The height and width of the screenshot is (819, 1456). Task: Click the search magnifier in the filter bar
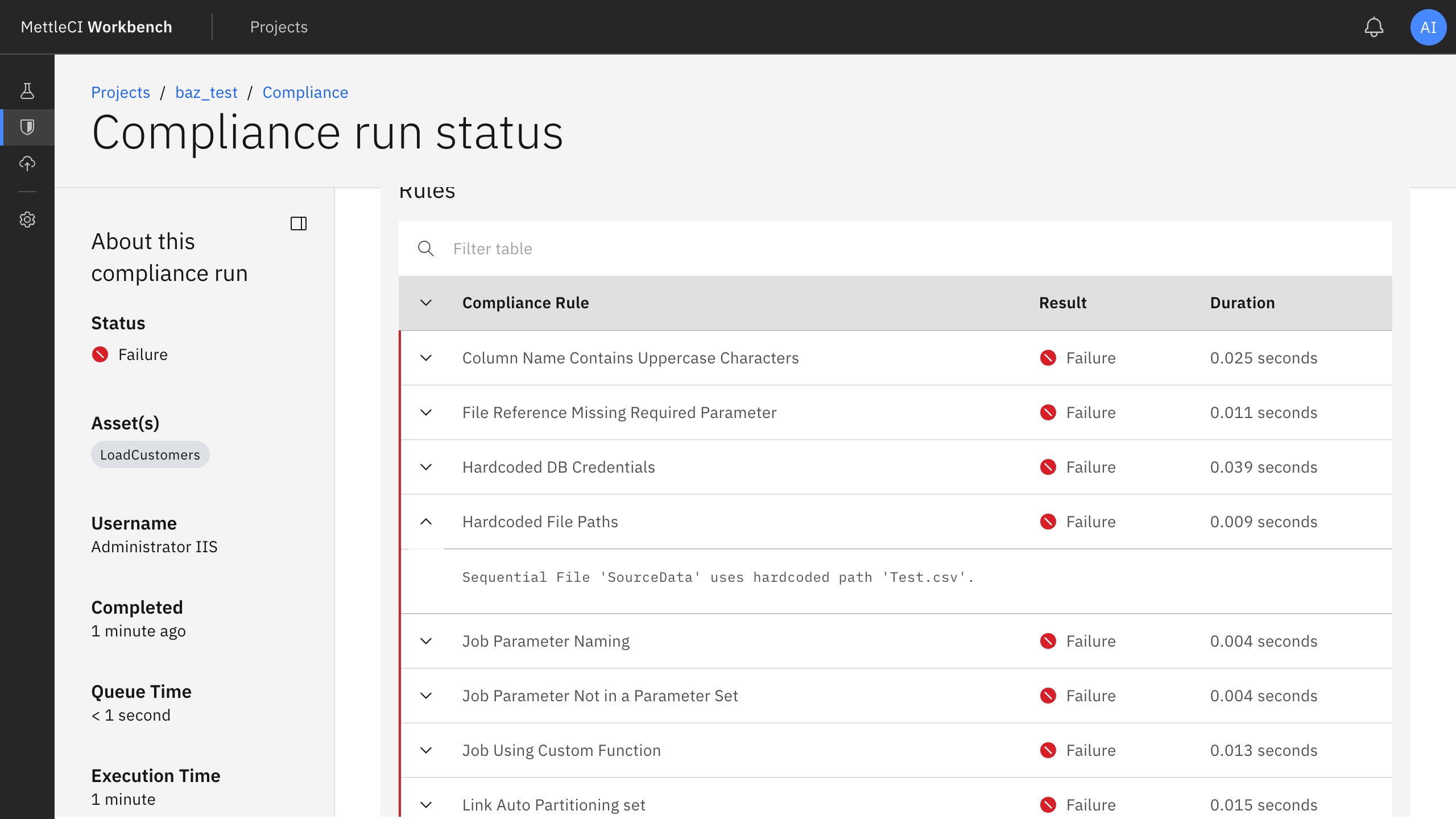tap(426, 249)
